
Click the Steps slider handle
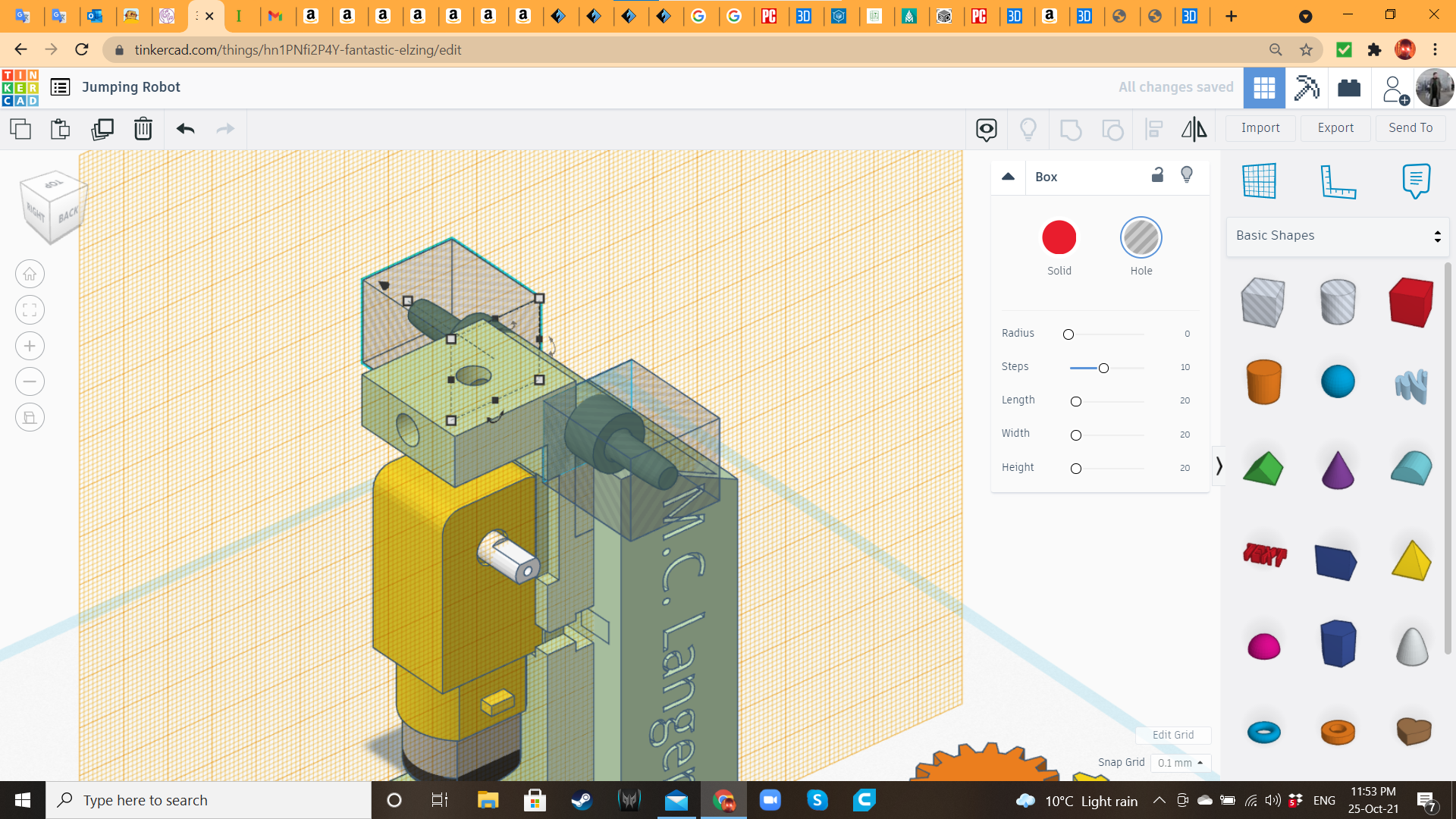[1103, 368]
